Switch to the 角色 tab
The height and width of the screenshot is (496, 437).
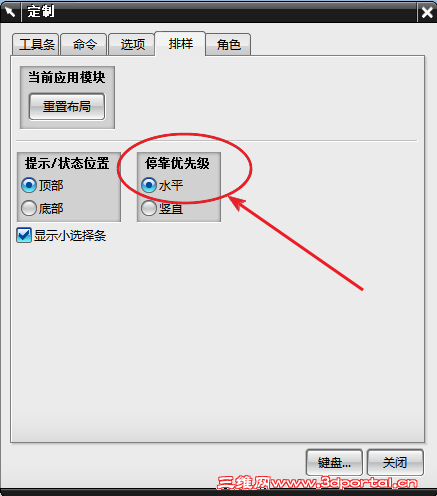(228, 44)
